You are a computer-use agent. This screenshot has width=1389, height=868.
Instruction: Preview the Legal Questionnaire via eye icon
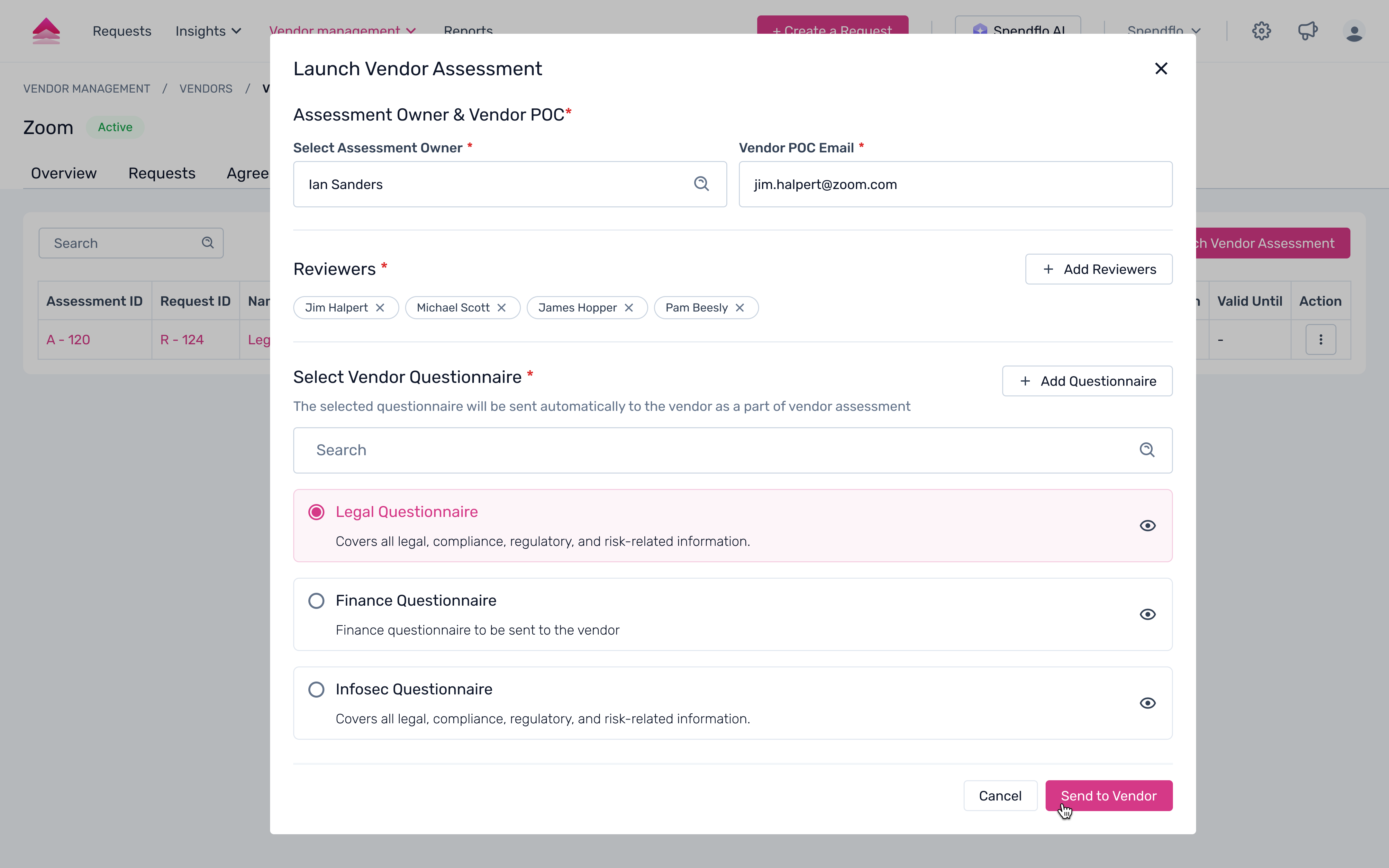click(x=1147, y=526)
